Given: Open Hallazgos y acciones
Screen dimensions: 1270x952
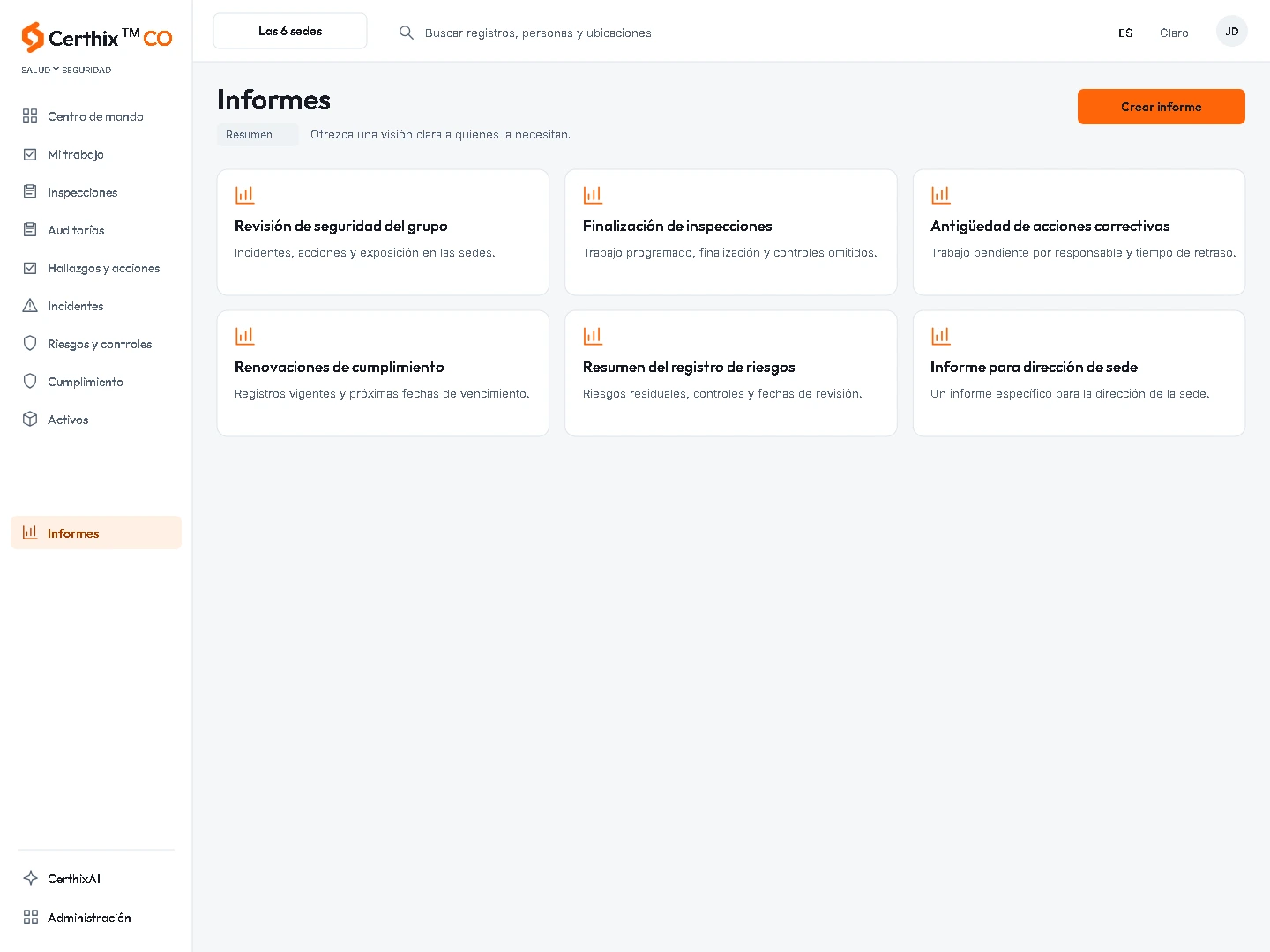Looking at the screenshot, I should [x=96, y=268].
